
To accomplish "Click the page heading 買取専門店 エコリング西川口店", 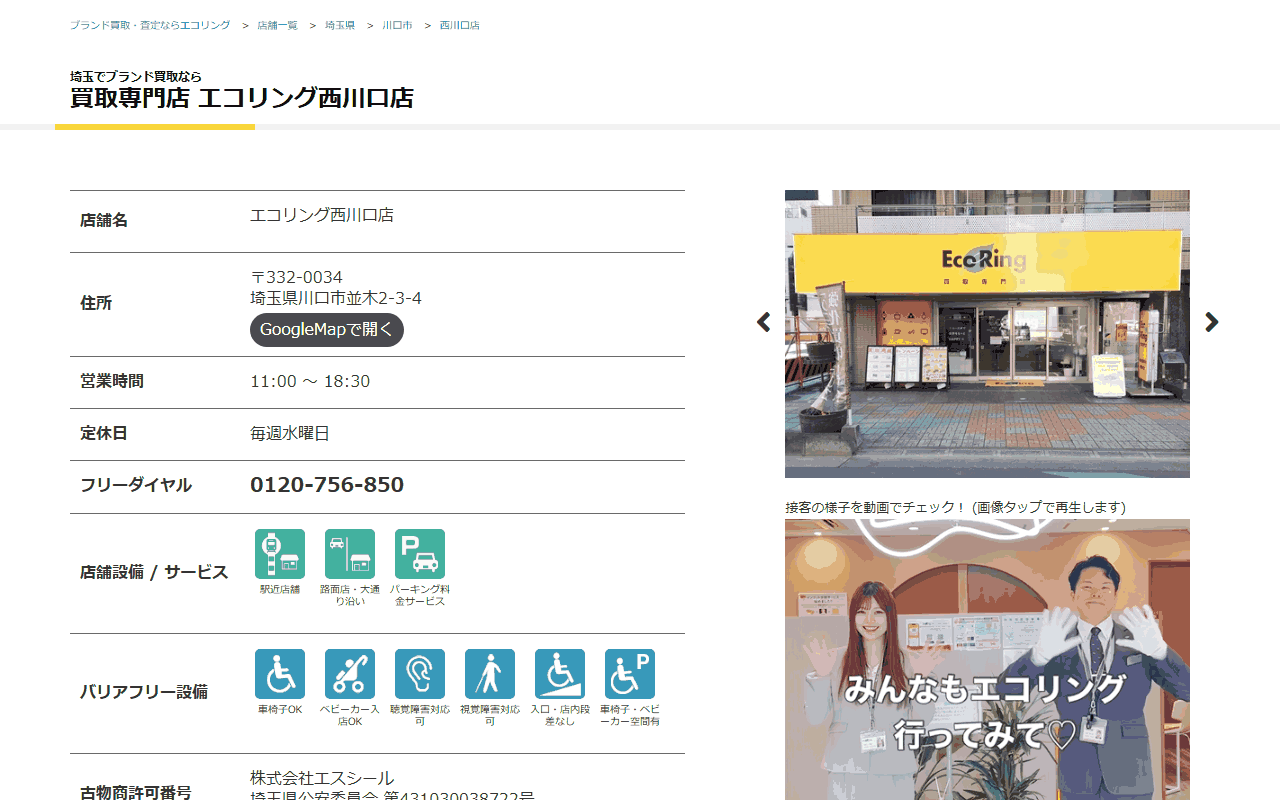I will coord(242,98).
